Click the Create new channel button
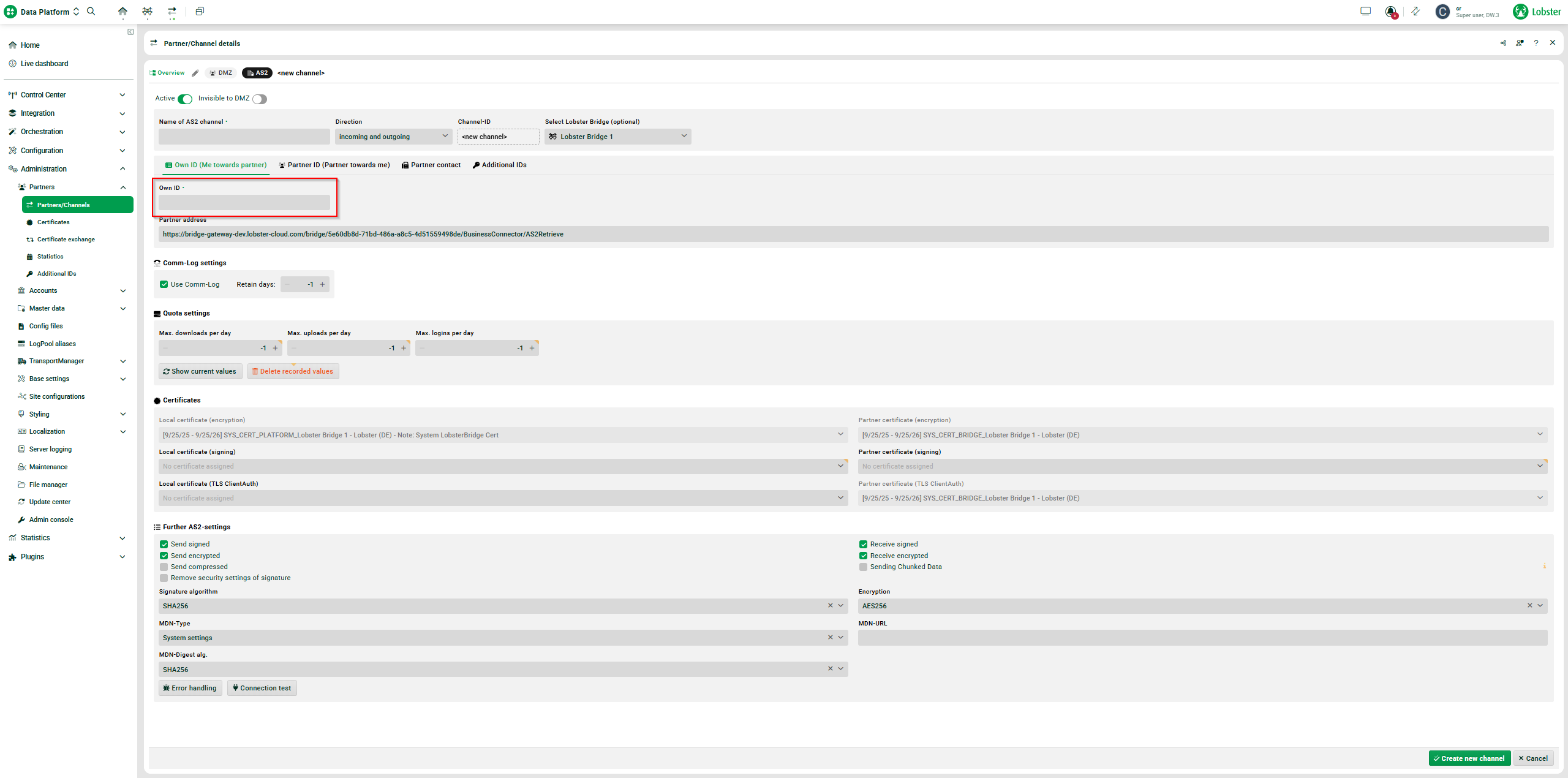This screenshot has height=778, width=1568. pyautogui.click(x=1469, y=758)
